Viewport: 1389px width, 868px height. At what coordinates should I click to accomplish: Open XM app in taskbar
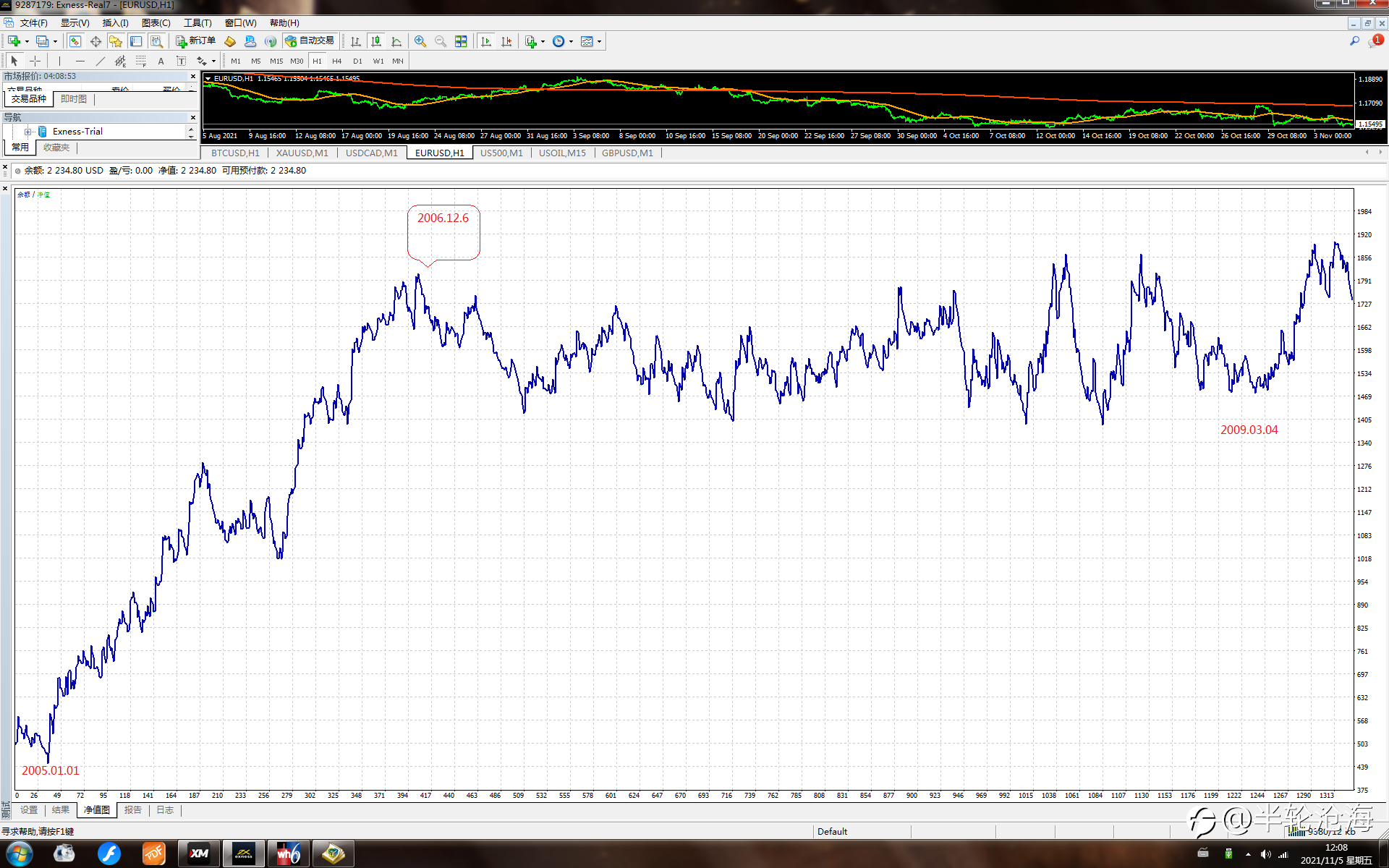point(199,854)
